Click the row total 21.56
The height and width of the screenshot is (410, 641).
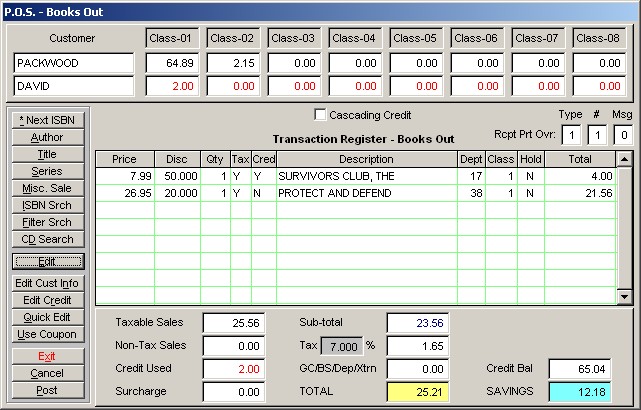(x=580, y=193)
